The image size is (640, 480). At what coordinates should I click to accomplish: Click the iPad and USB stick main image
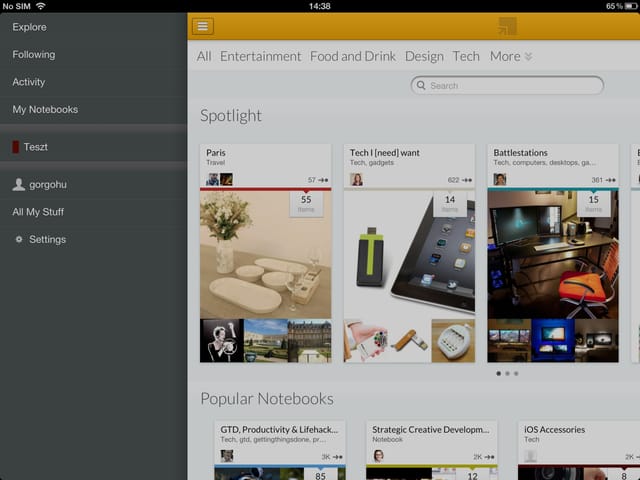(x=409, y=255)
